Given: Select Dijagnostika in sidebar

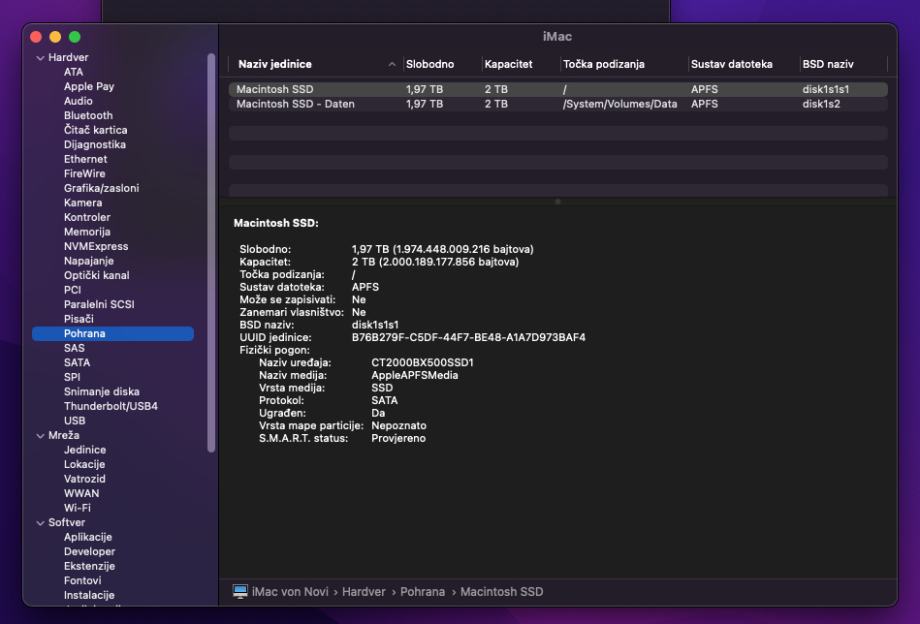Looking at the screenshot, I should pos(94,145).
